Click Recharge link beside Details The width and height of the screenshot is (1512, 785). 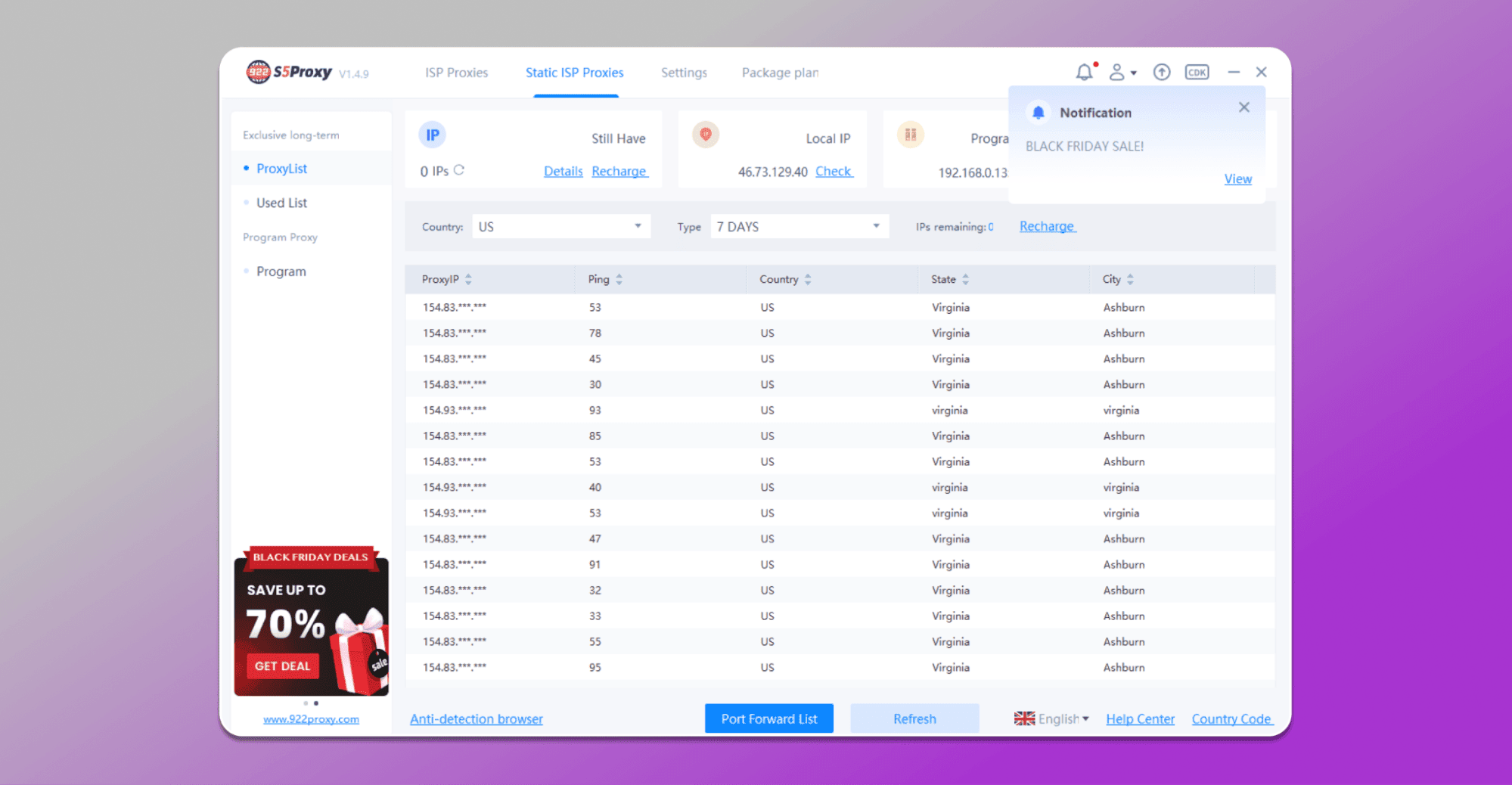(x=619, y=171)
